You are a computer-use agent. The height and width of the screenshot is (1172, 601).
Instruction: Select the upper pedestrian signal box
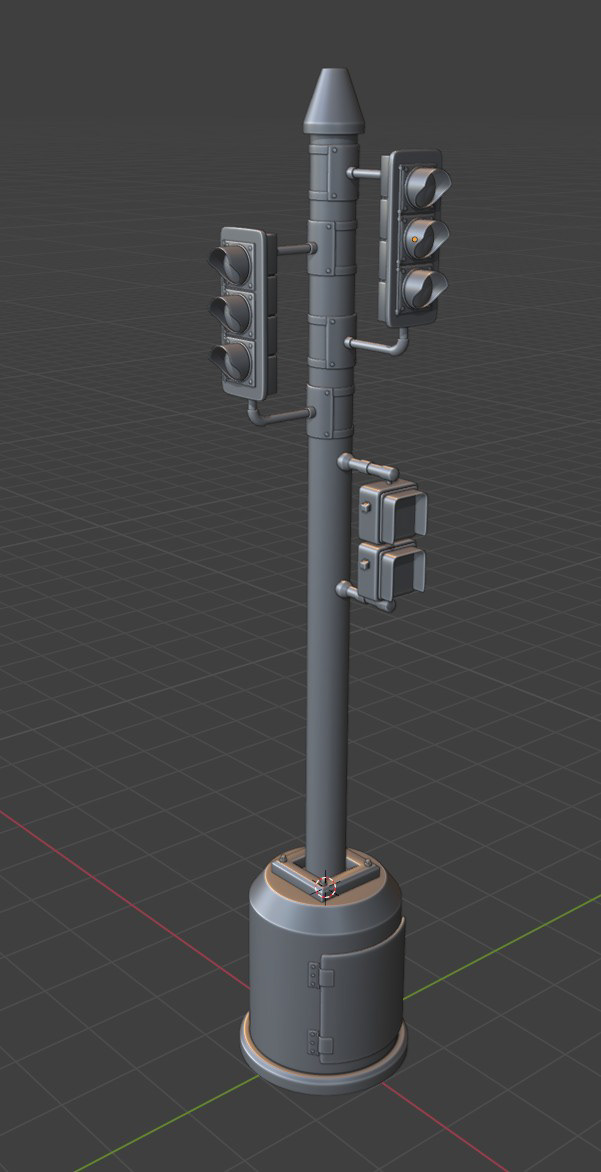[x=392, y=511]
